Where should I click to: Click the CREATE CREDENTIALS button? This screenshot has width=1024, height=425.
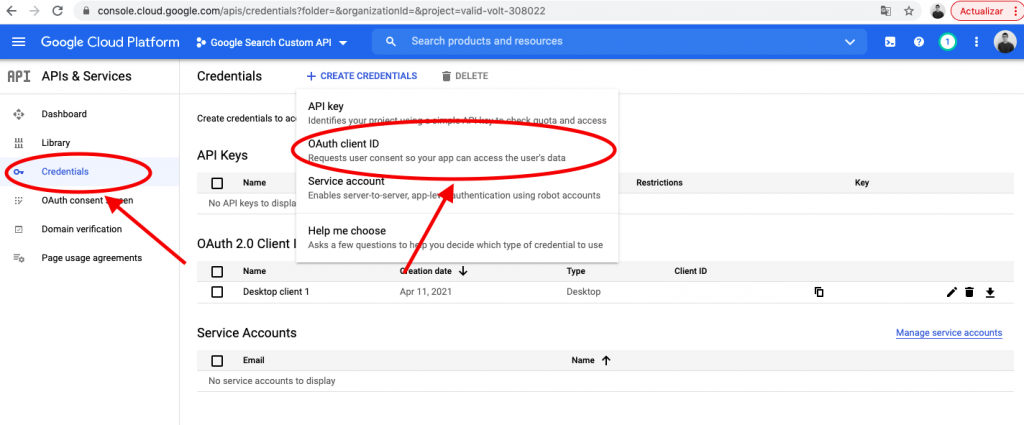coord(362,76)
